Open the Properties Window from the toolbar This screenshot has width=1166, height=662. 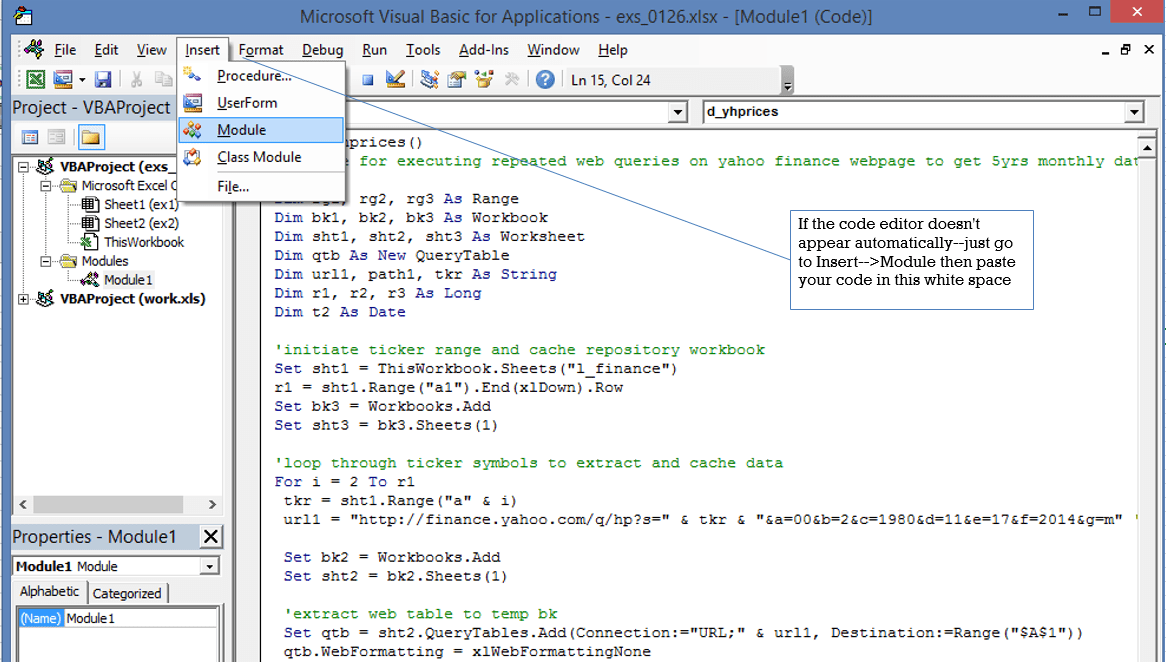pyautogui.click(x=457, y=80)
